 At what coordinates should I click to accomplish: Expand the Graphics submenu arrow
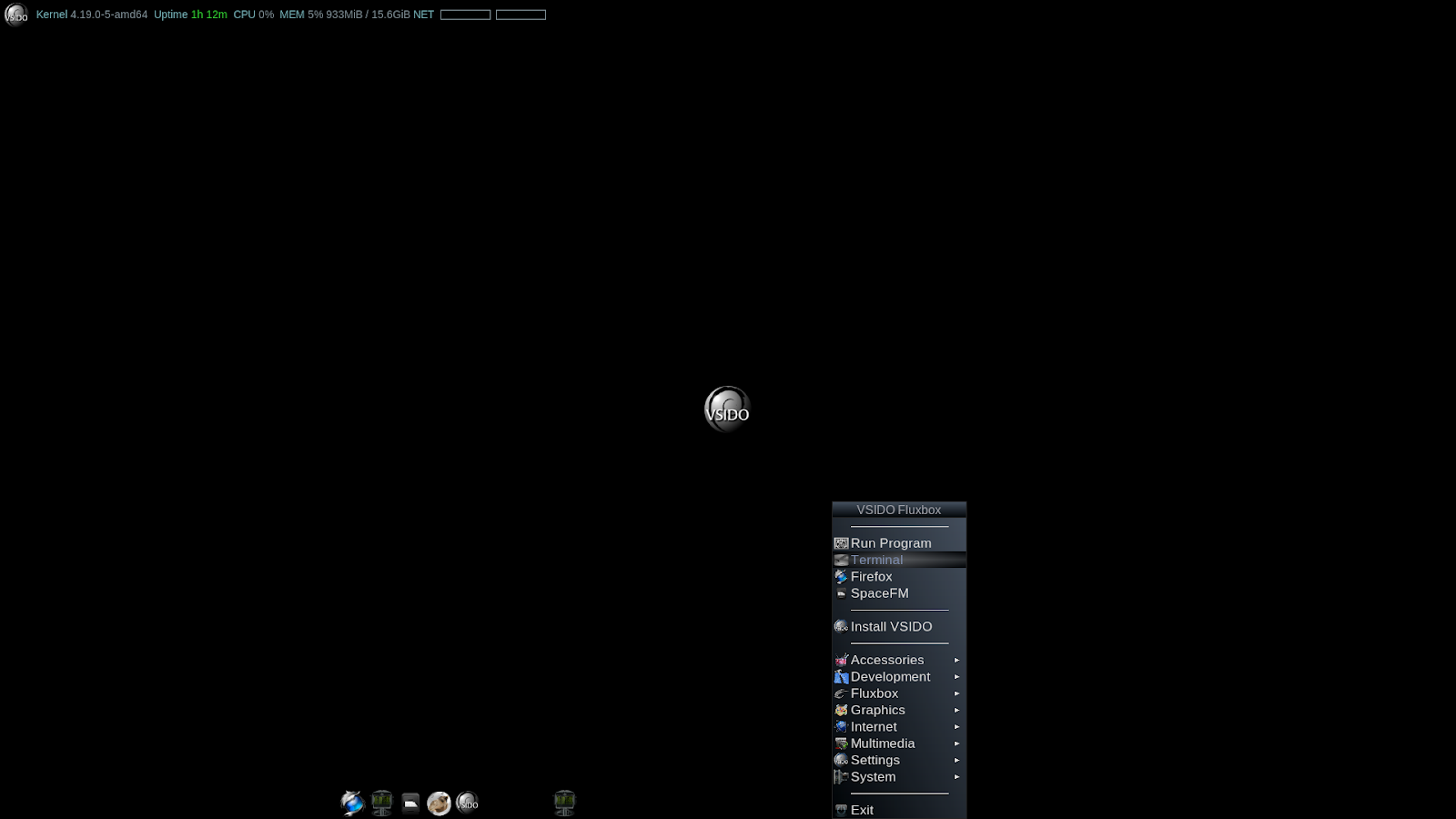(956, 710)
